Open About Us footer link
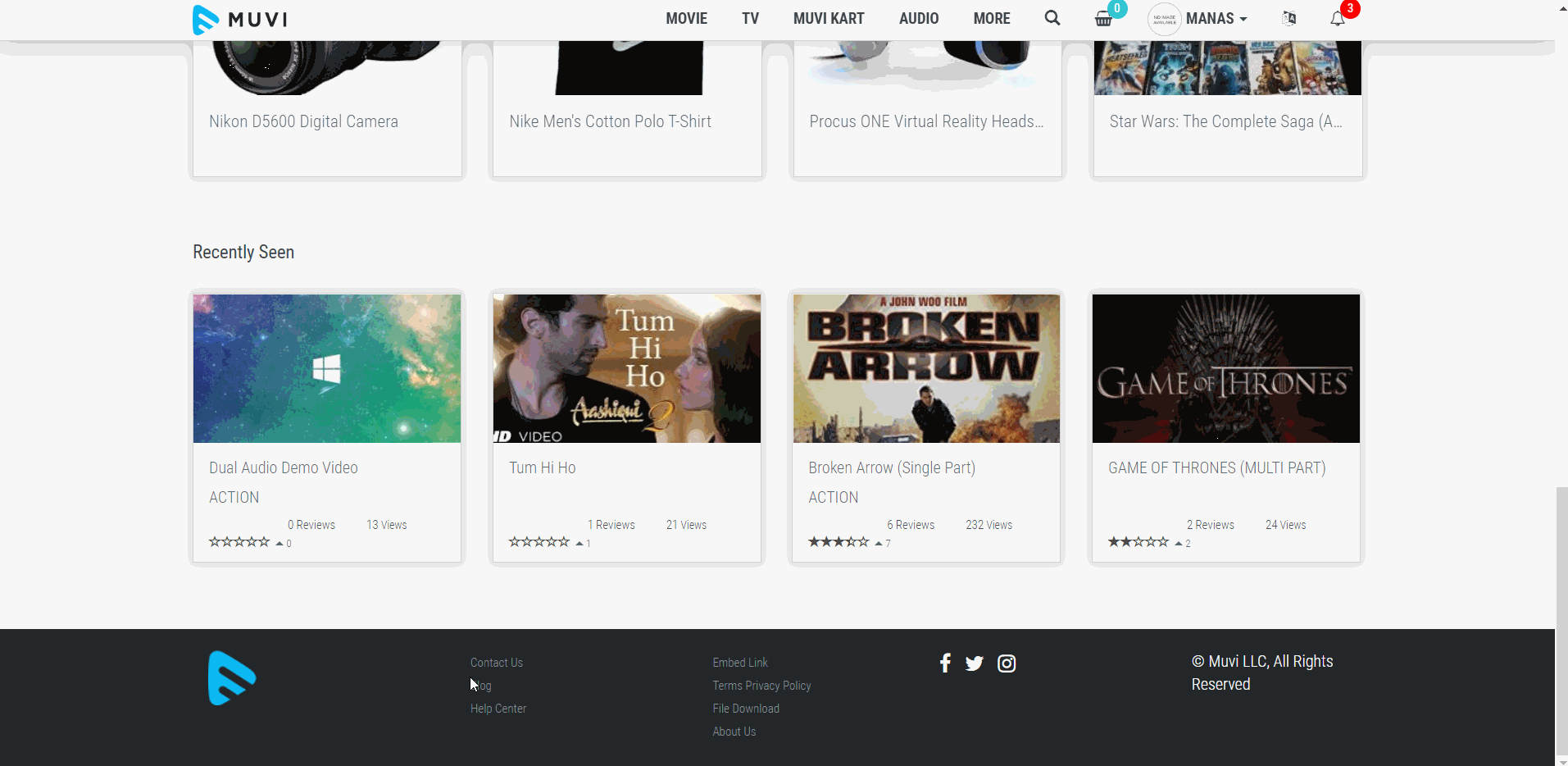1568x766 pixels. 734,732
